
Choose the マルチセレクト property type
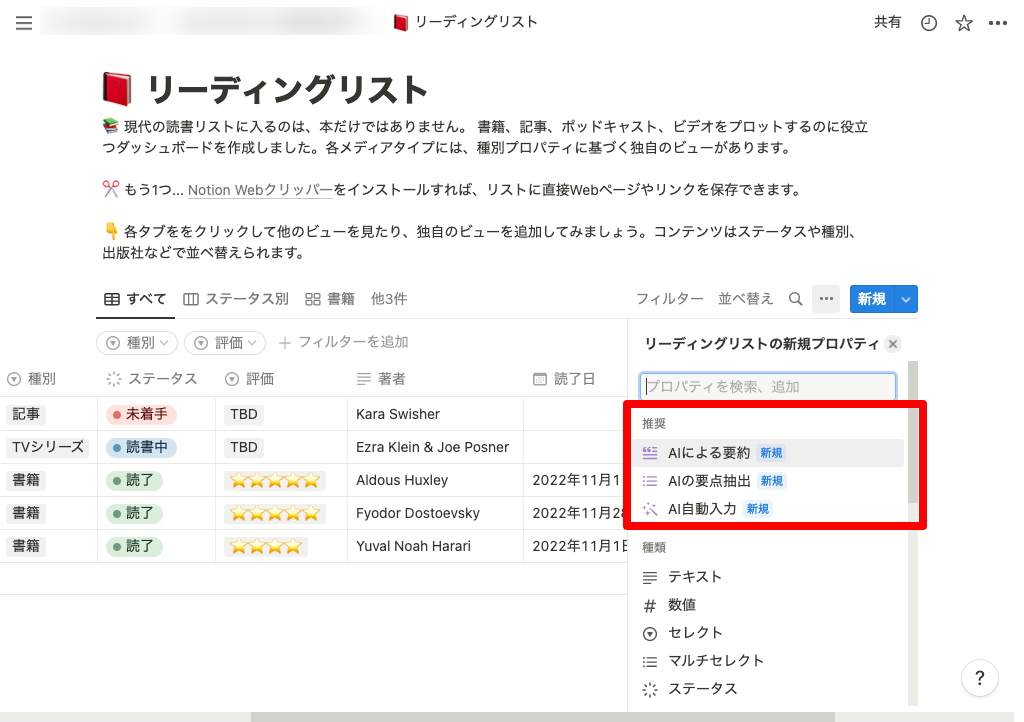716,661
